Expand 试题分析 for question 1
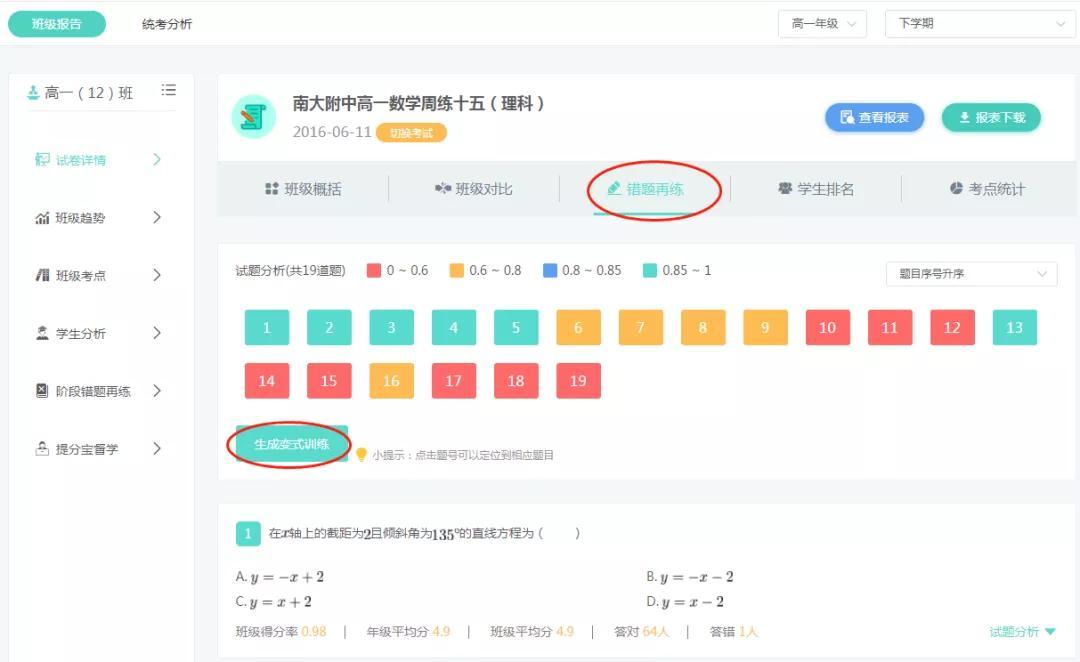 (1022, 632)
